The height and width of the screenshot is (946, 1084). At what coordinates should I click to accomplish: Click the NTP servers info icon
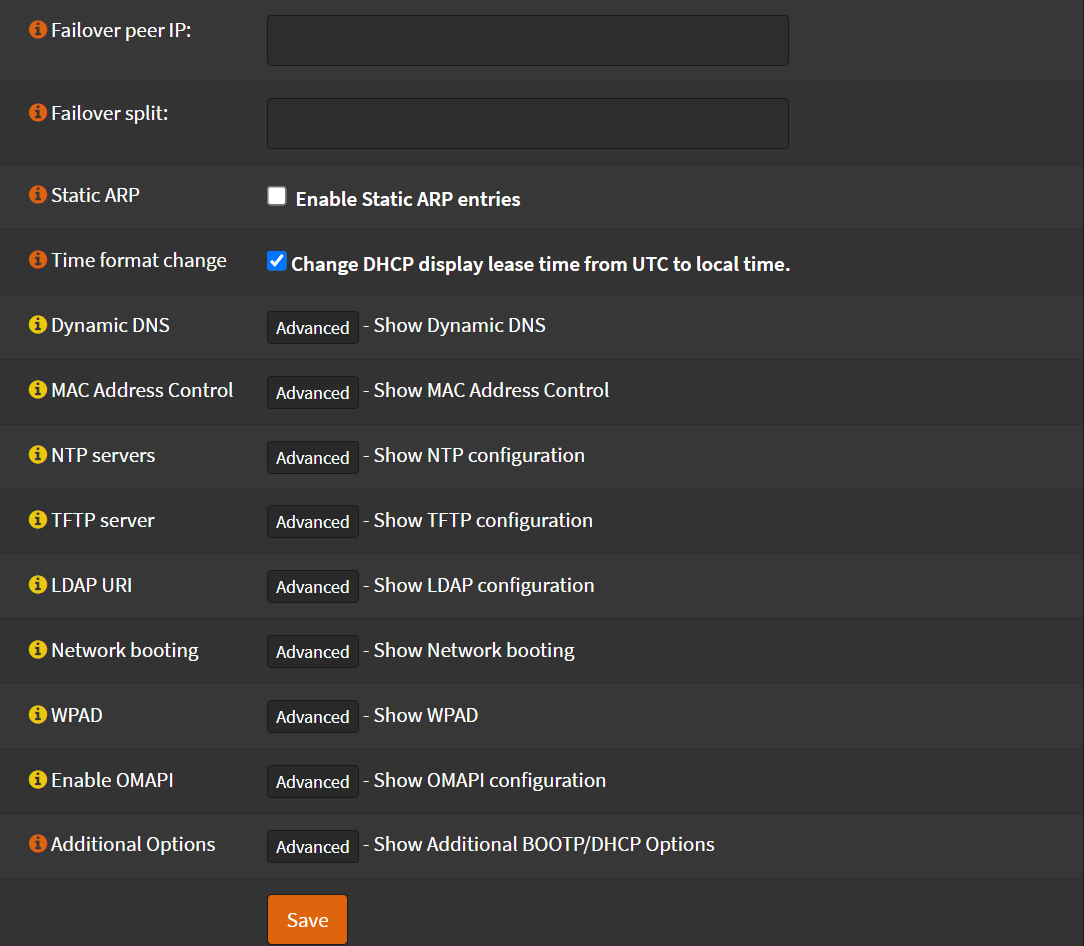click(38, 455)
